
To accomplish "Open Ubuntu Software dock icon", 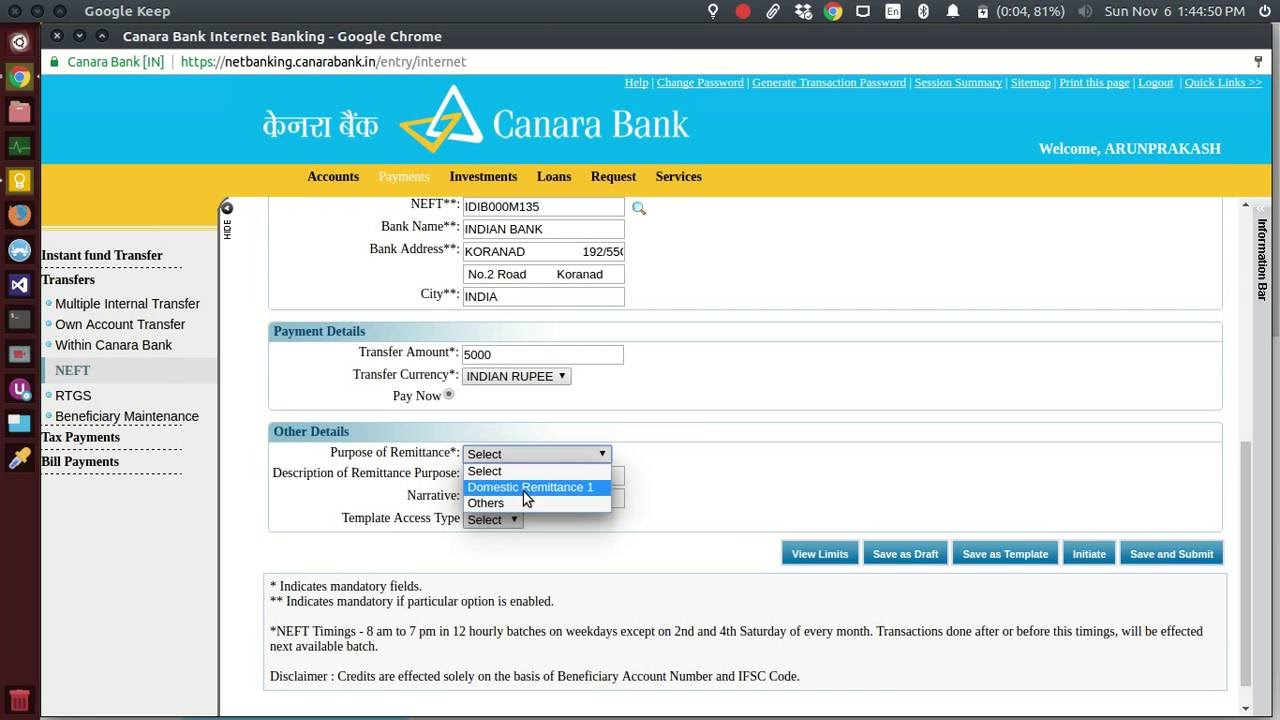I will pos(19,389).
